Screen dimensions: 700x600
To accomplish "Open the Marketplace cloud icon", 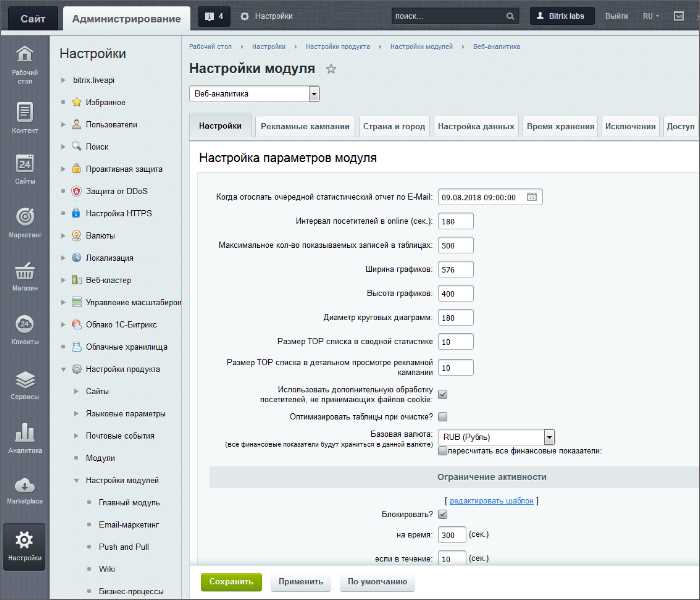I will point(25,485).
